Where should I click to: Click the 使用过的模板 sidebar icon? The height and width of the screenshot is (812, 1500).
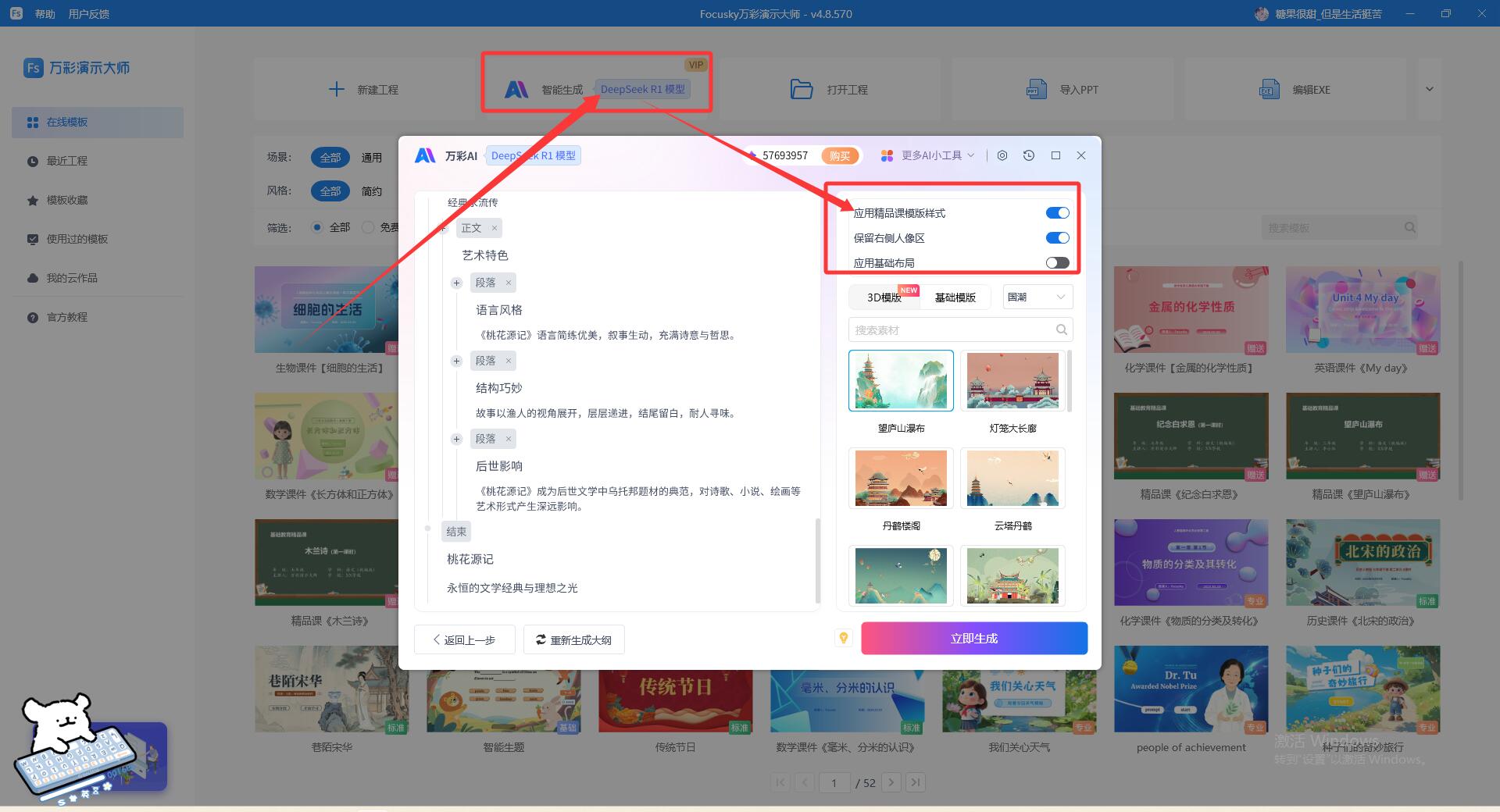coord(33,239)
